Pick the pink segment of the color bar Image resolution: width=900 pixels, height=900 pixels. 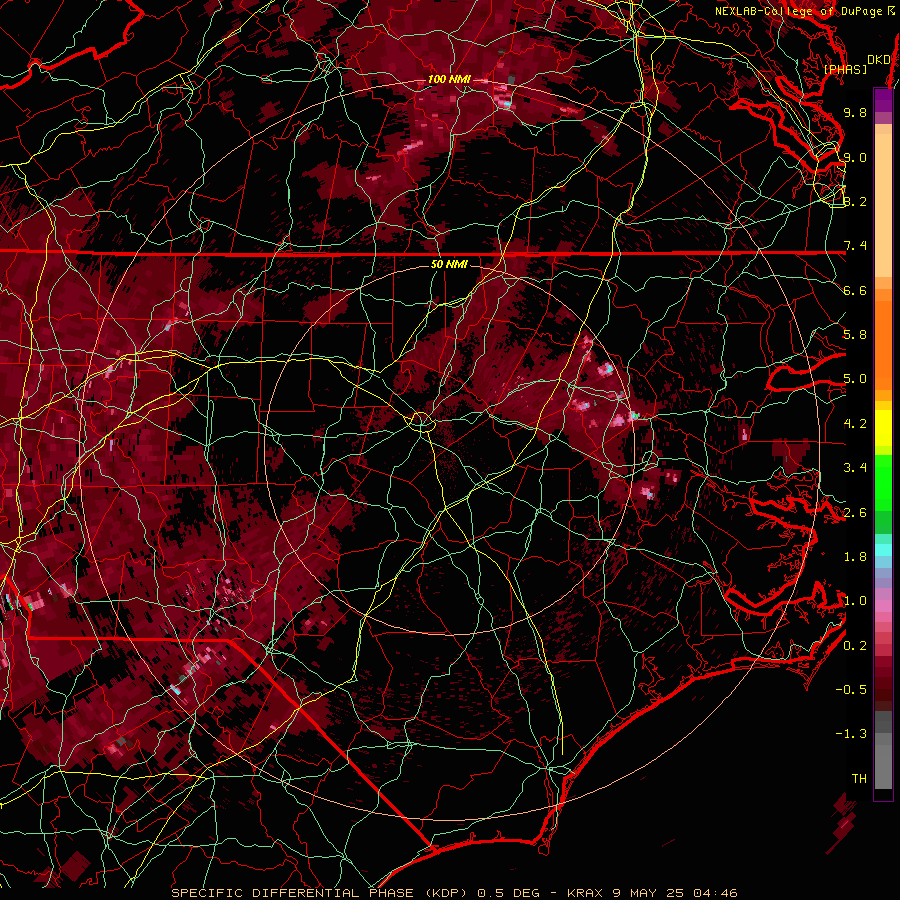click(883, 606)
